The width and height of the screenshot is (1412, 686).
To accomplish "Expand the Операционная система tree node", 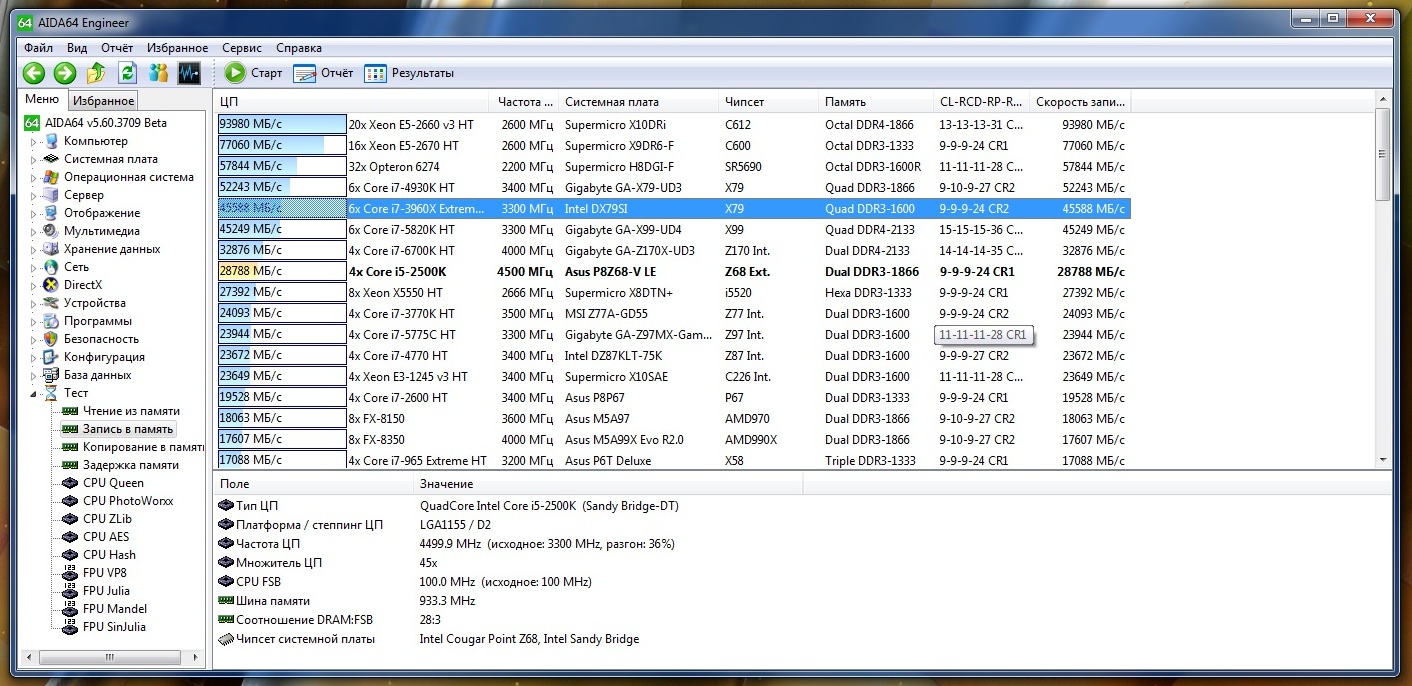I will 33,177.
